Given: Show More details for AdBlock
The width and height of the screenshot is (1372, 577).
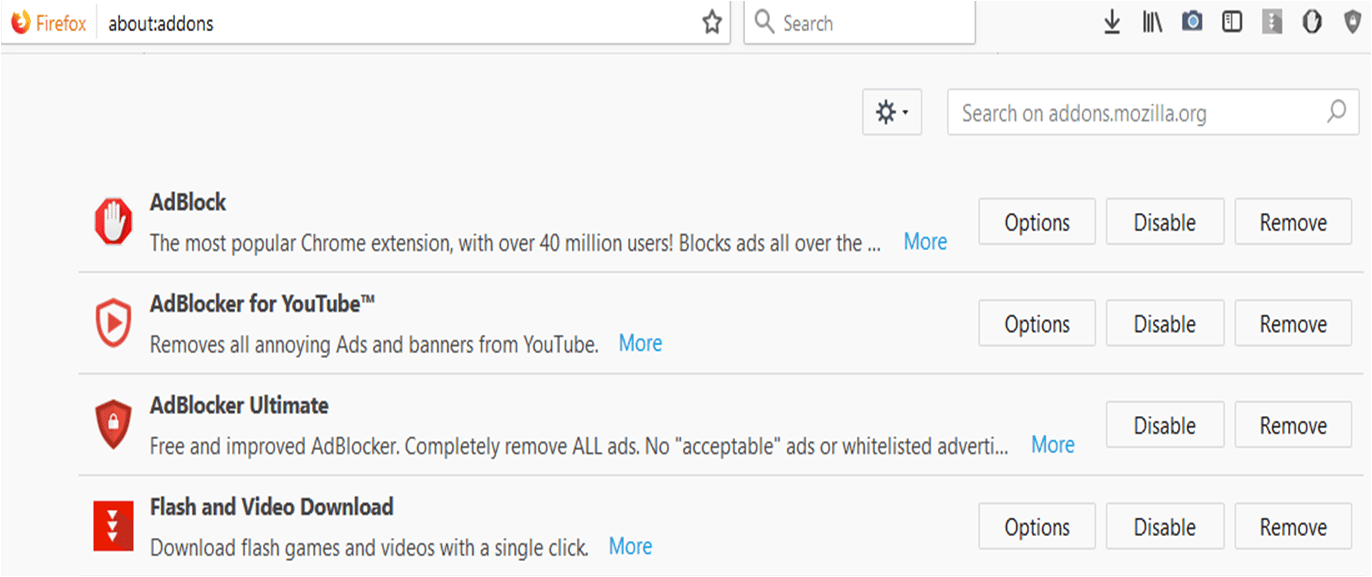Looking at the screenshot, I should [925, 241].
